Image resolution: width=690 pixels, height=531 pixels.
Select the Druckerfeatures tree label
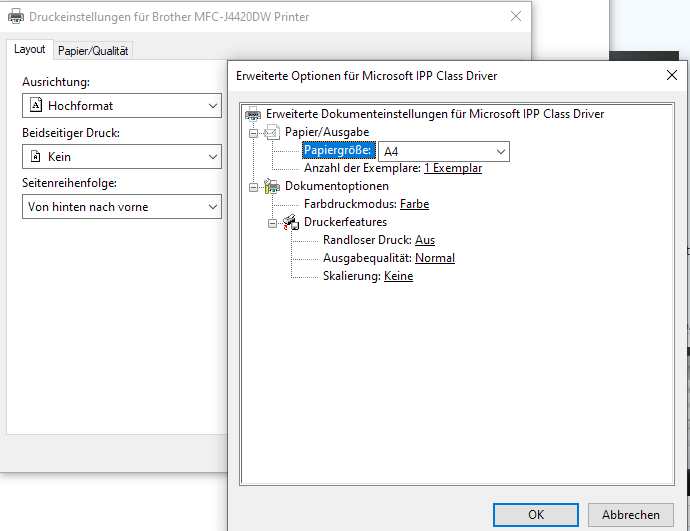pyautogui.click(x=345, y=222)
